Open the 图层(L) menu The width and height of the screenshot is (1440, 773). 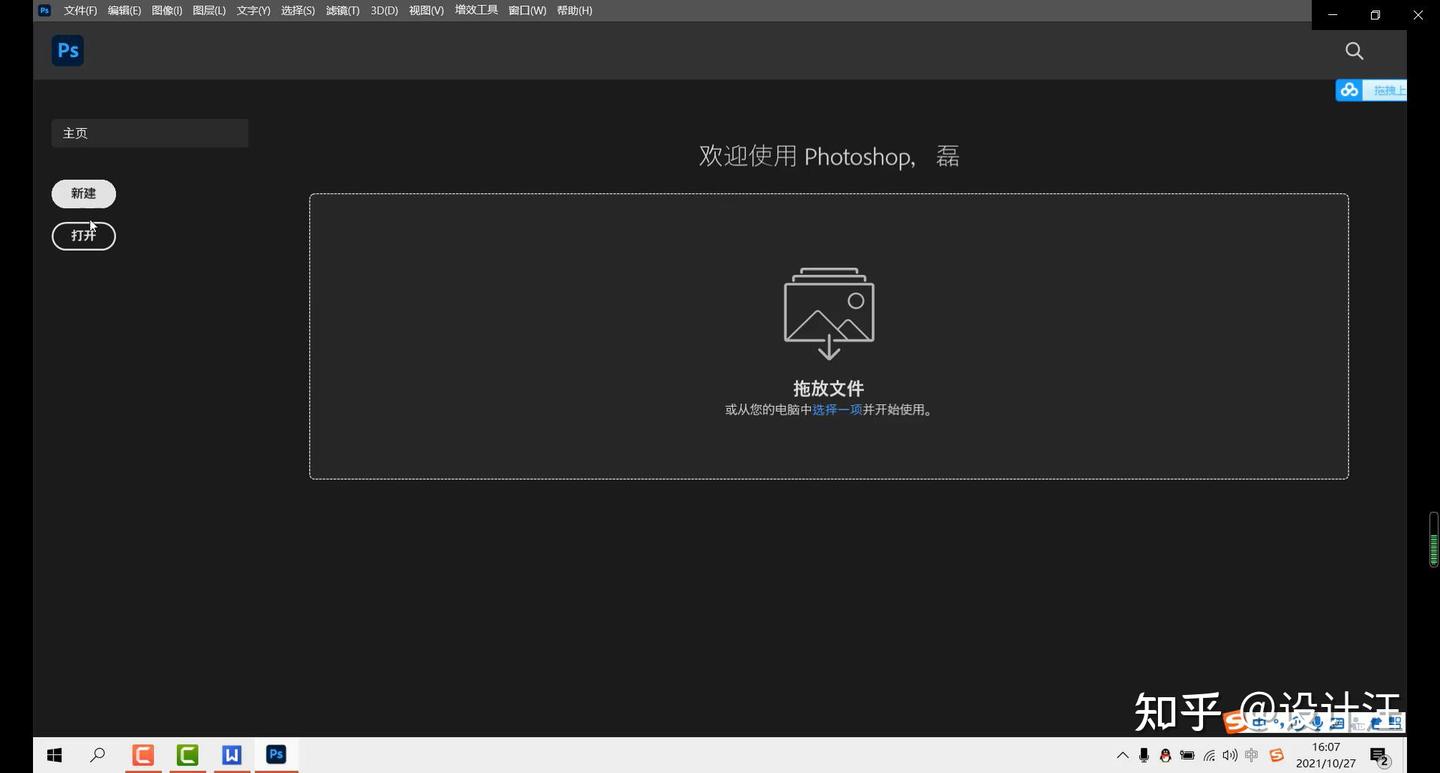209,10
